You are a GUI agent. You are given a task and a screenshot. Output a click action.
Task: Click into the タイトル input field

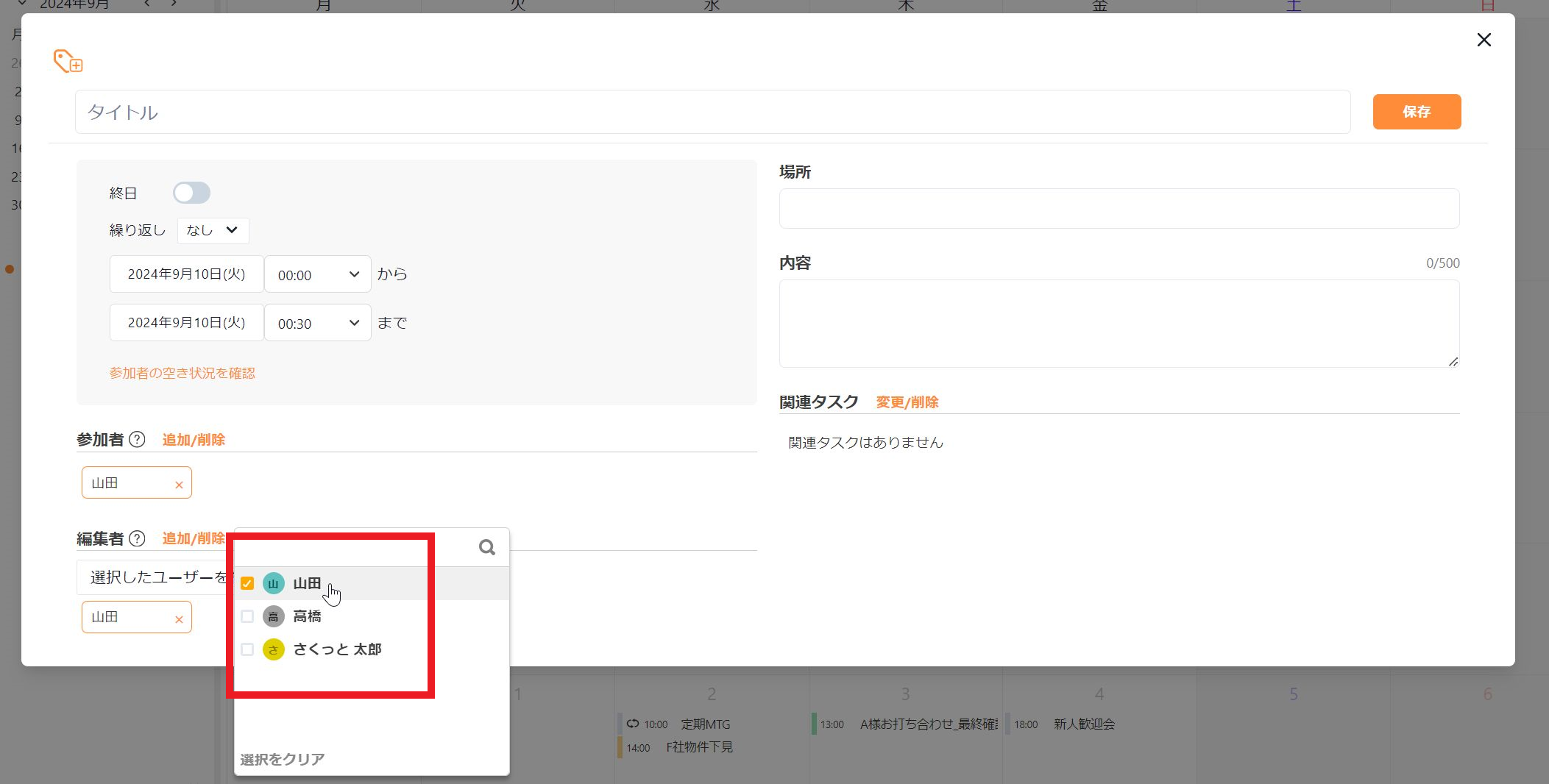[x=712, y=112]
